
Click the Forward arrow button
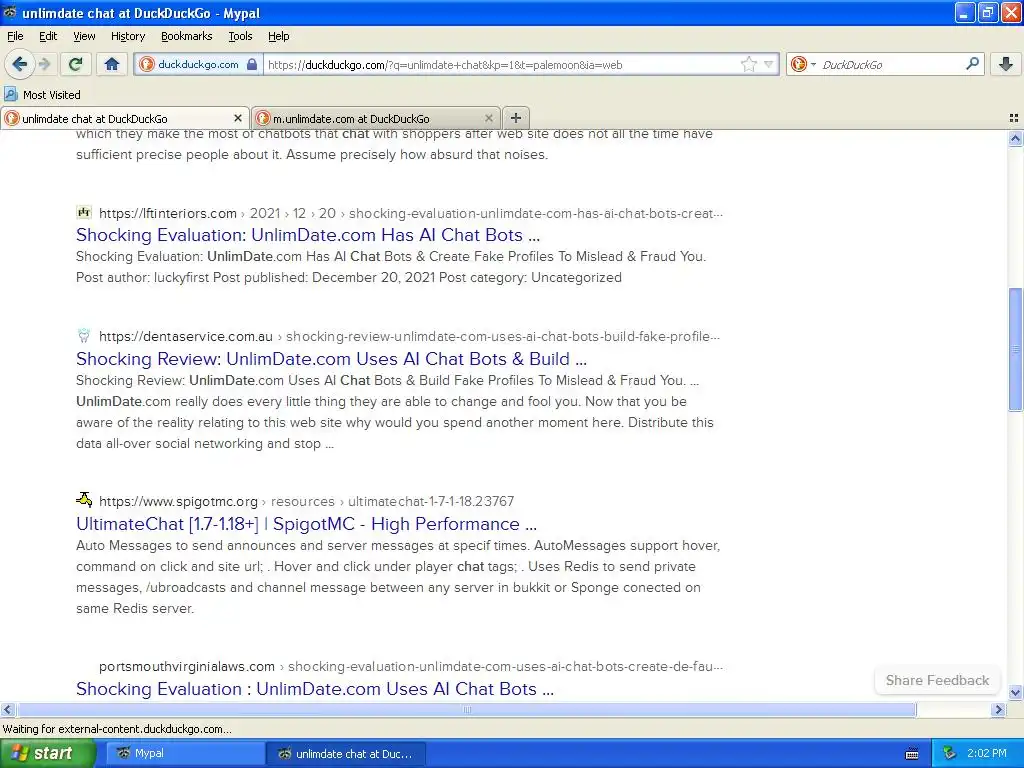[x=44, y=64]
